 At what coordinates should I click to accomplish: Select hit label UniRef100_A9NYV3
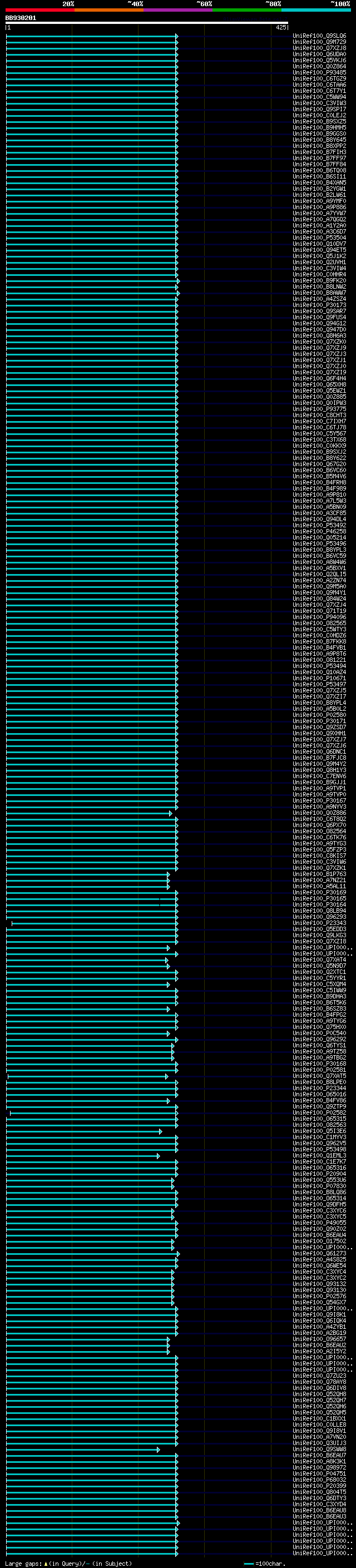pos(319,807)
